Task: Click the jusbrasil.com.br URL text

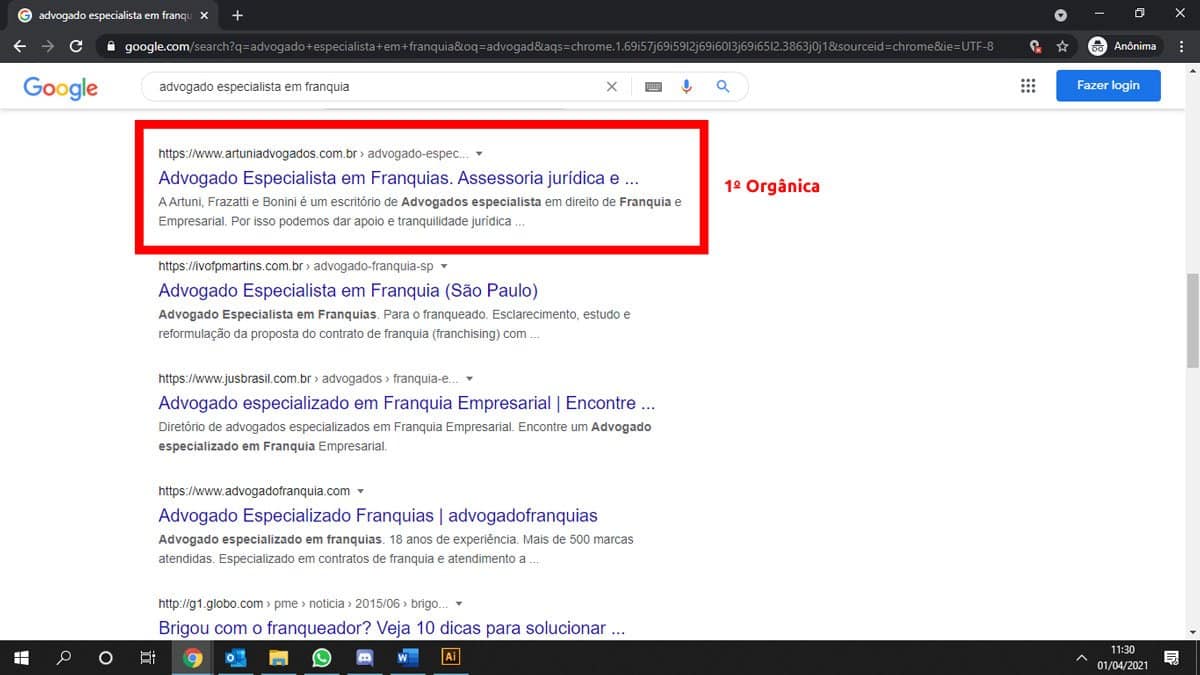Action: 308,379
